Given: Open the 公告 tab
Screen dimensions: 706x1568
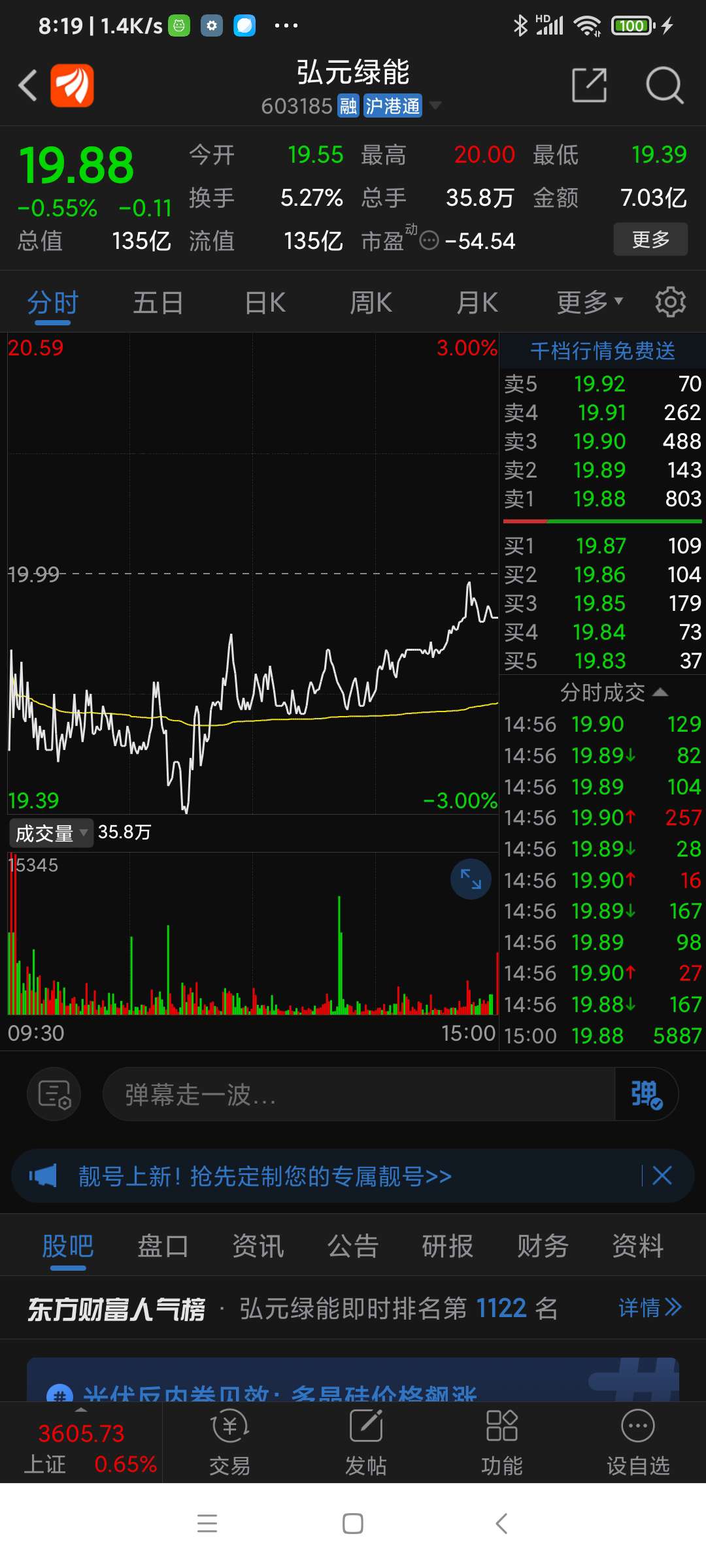Looking at the screenshot, I should click(x=353, y=1246).
